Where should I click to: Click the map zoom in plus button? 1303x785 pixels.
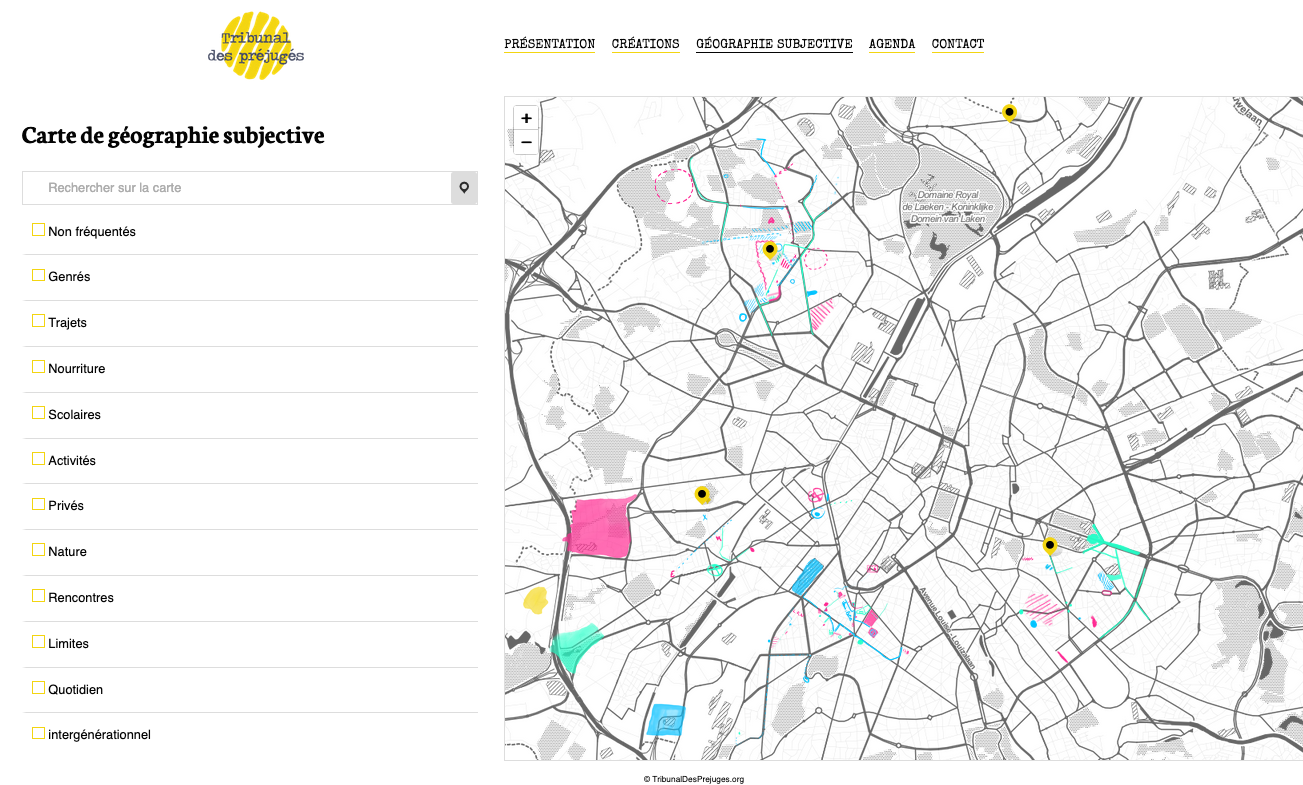(526, 118)
